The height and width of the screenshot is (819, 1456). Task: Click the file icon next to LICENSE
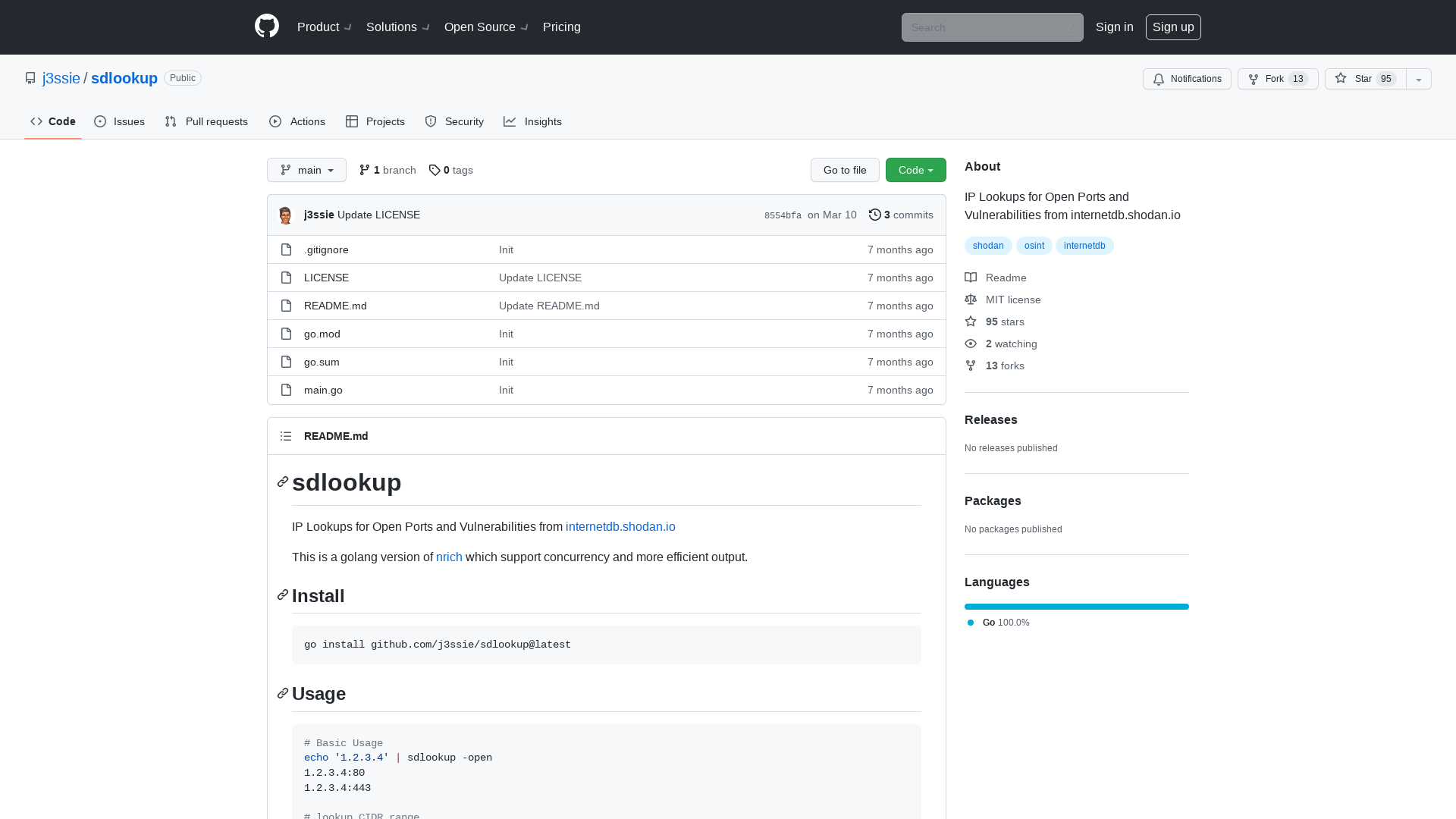286,278
